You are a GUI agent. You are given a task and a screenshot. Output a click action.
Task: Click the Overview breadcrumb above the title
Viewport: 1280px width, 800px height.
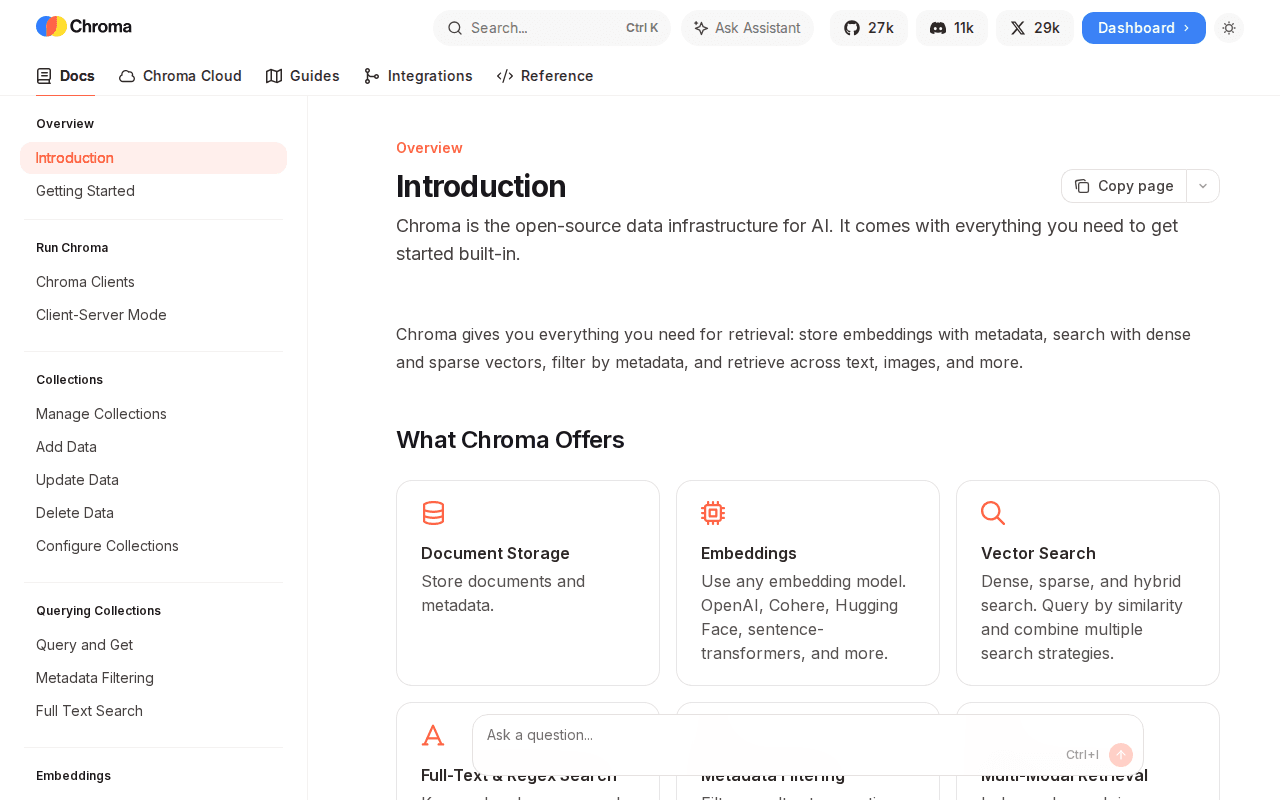tap(429, 148)
